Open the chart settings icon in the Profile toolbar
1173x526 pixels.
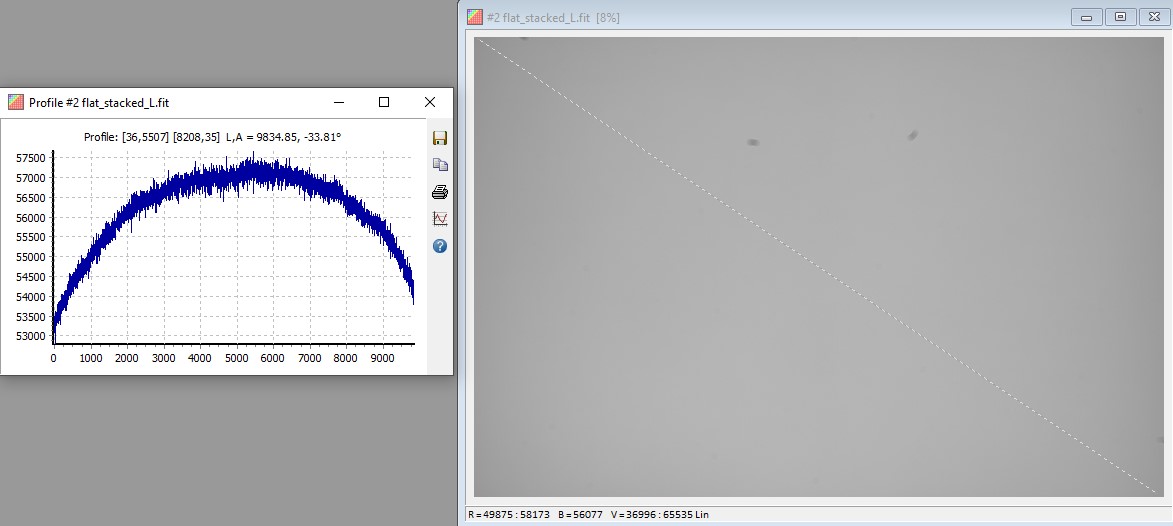pos(439,219)
